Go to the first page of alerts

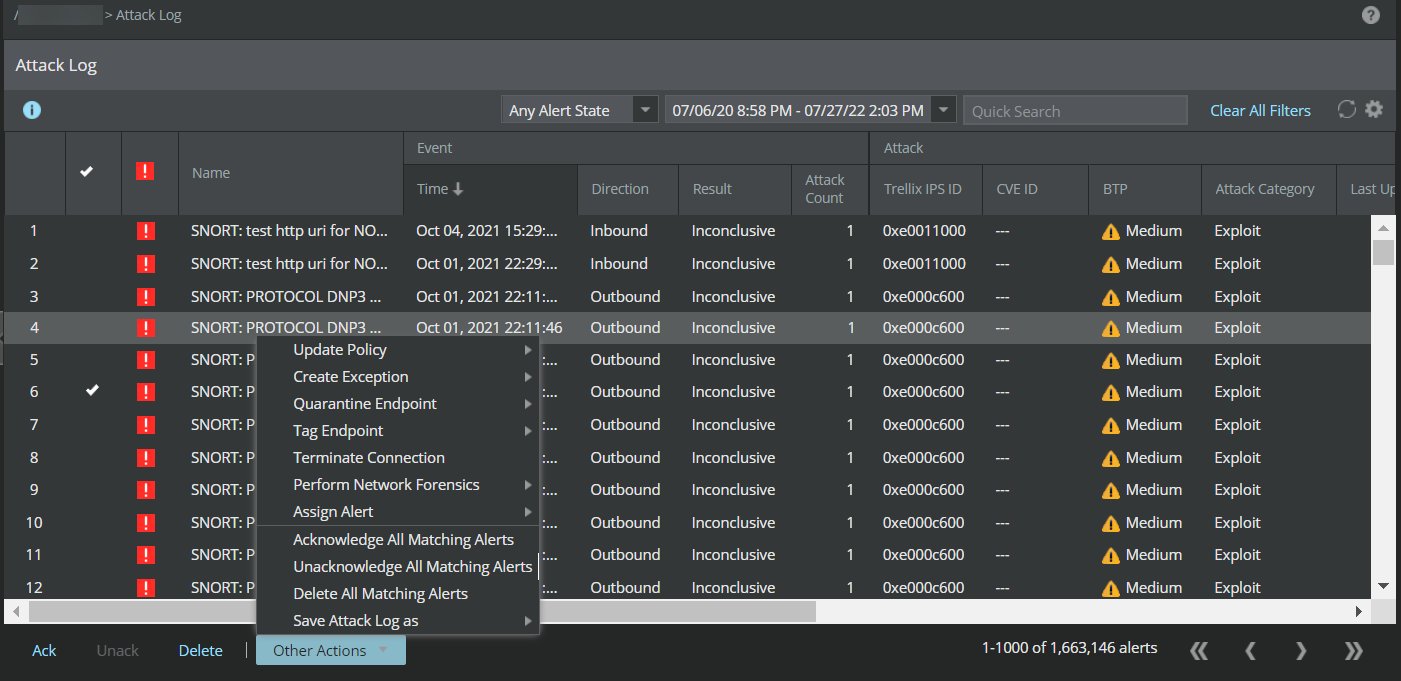point(1199,650)
